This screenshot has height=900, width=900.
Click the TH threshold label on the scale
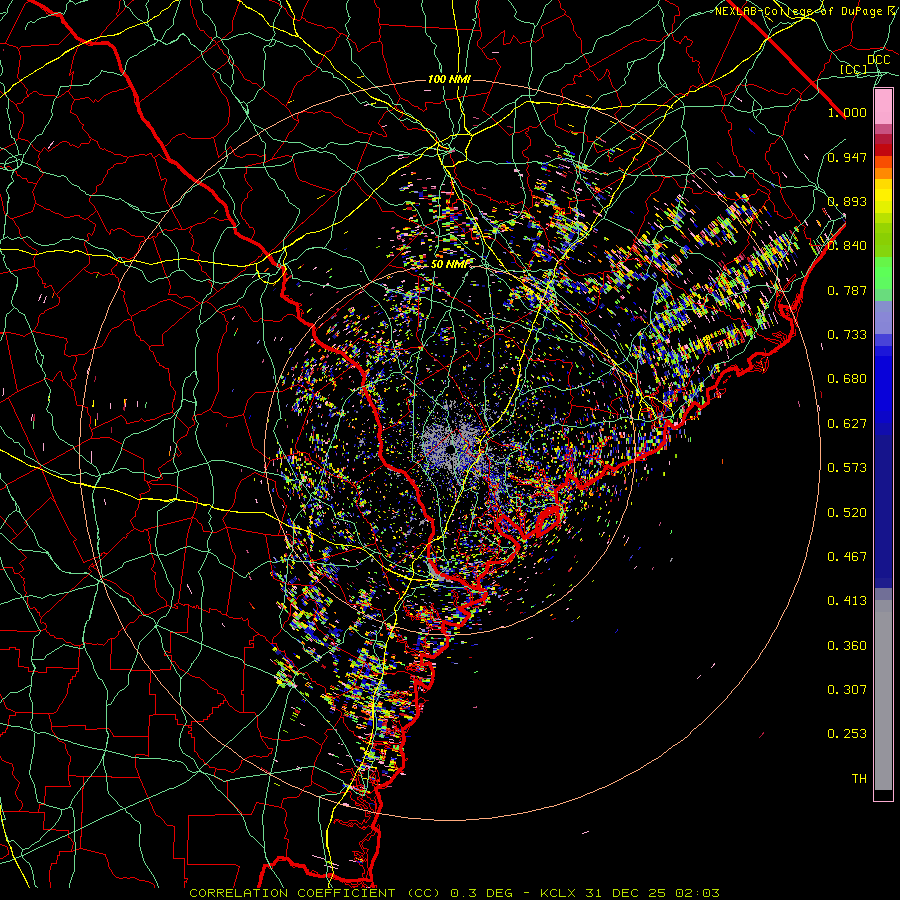[859, 779]
